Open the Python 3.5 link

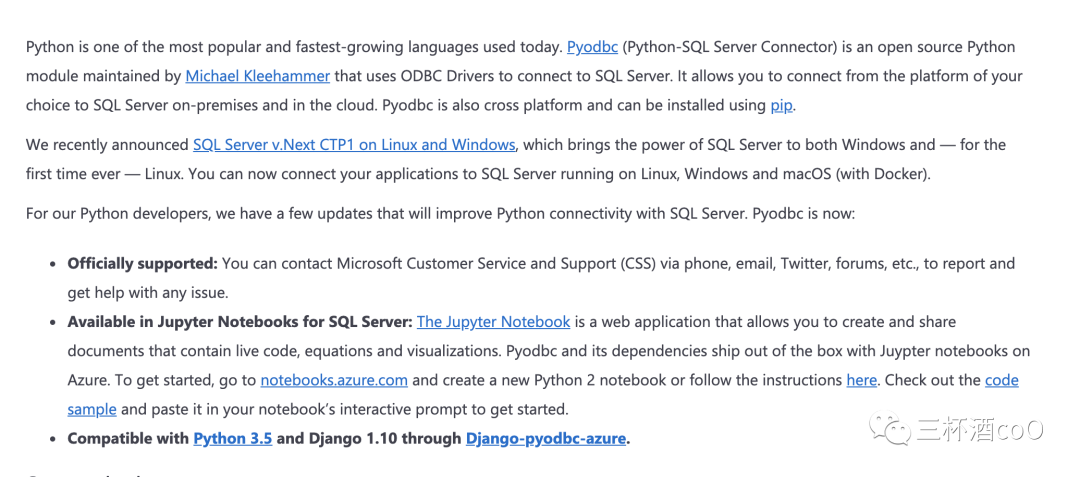point(232,438)
